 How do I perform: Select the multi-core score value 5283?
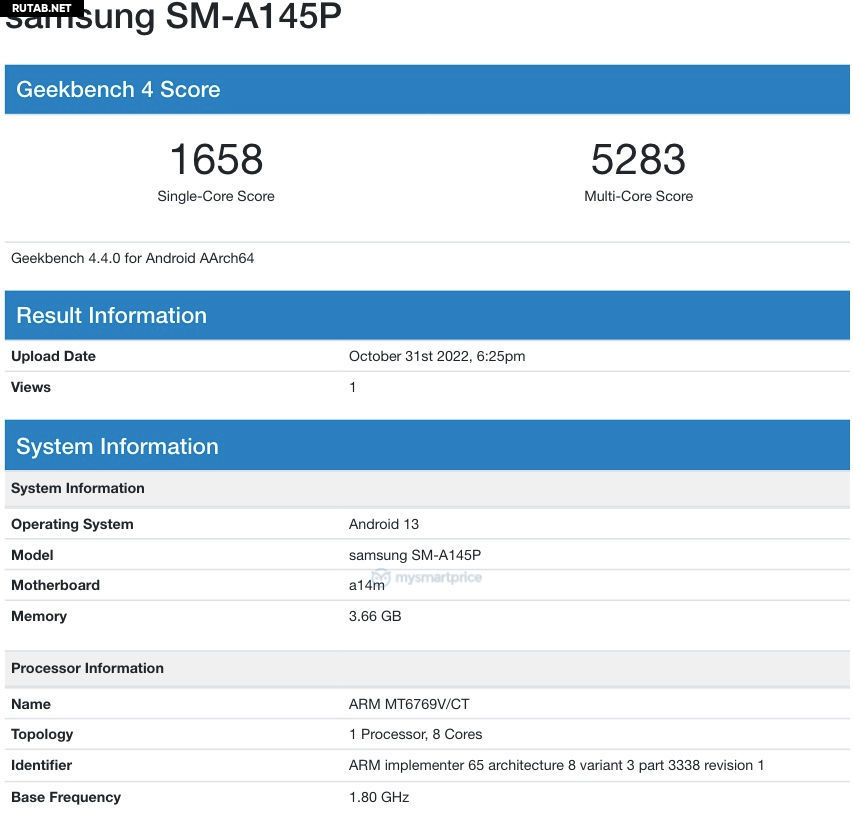[638, 160]
